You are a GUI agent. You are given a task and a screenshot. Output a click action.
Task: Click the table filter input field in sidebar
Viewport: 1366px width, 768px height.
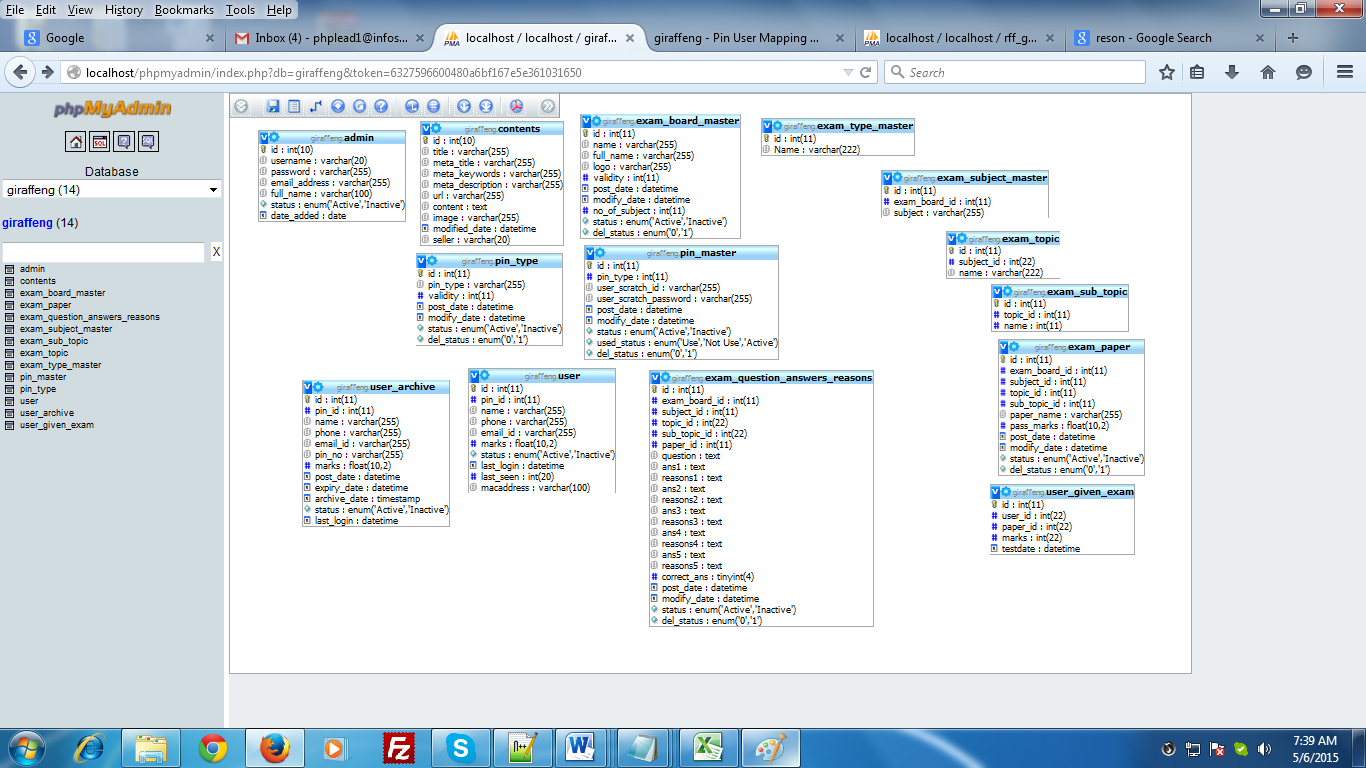(x=103, y=252)
